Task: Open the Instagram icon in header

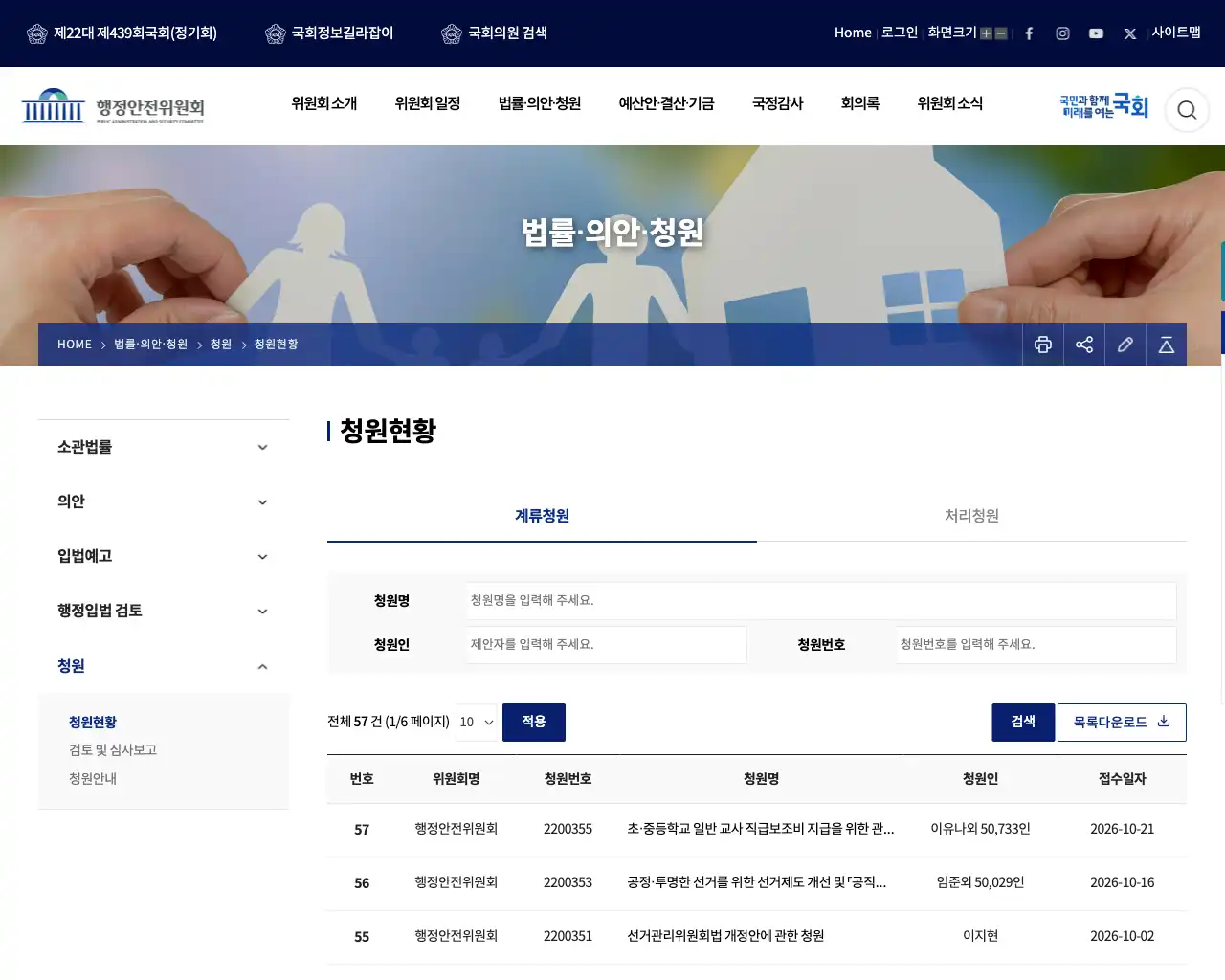Action: click(x=1062, y=33)
